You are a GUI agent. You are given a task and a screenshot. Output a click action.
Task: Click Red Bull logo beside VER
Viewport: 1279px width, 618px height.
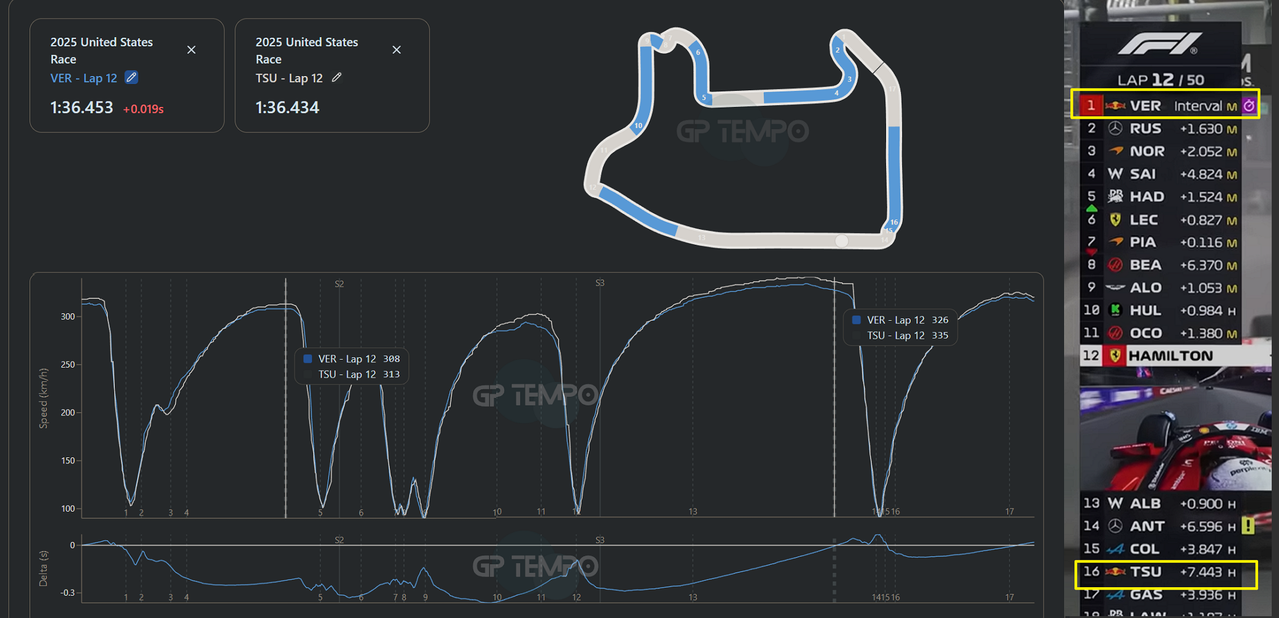pyautogui.click(x=1115, y=105)
